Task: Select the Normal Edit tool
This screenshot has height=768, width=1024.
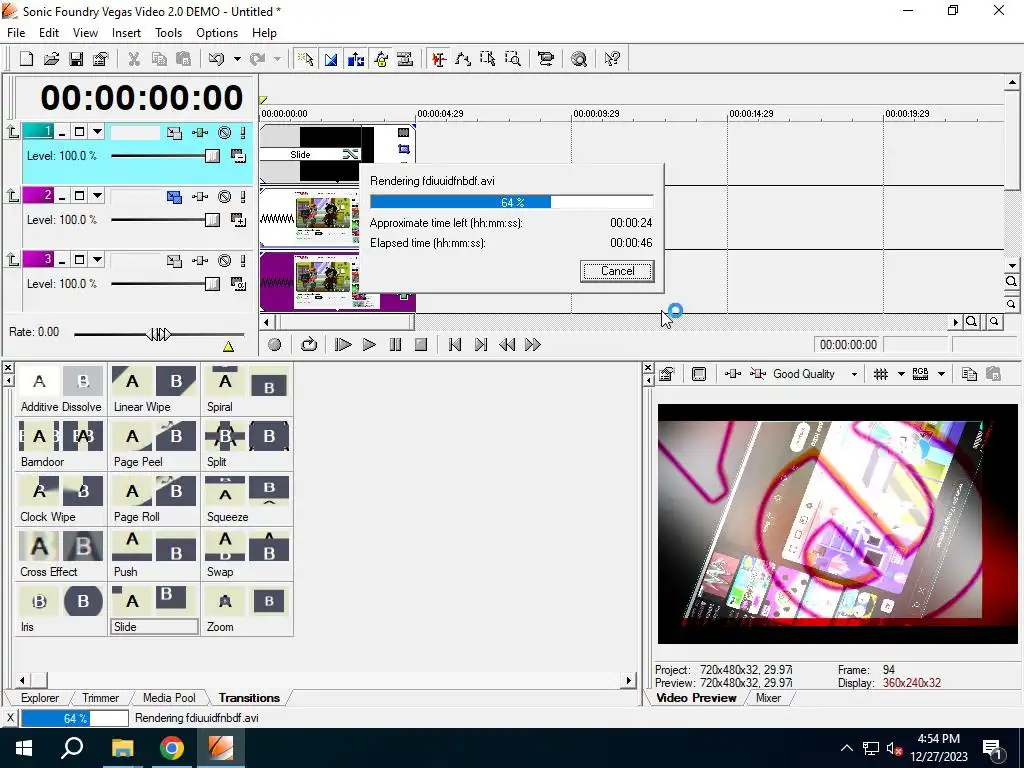Action: tap(438, 59)
